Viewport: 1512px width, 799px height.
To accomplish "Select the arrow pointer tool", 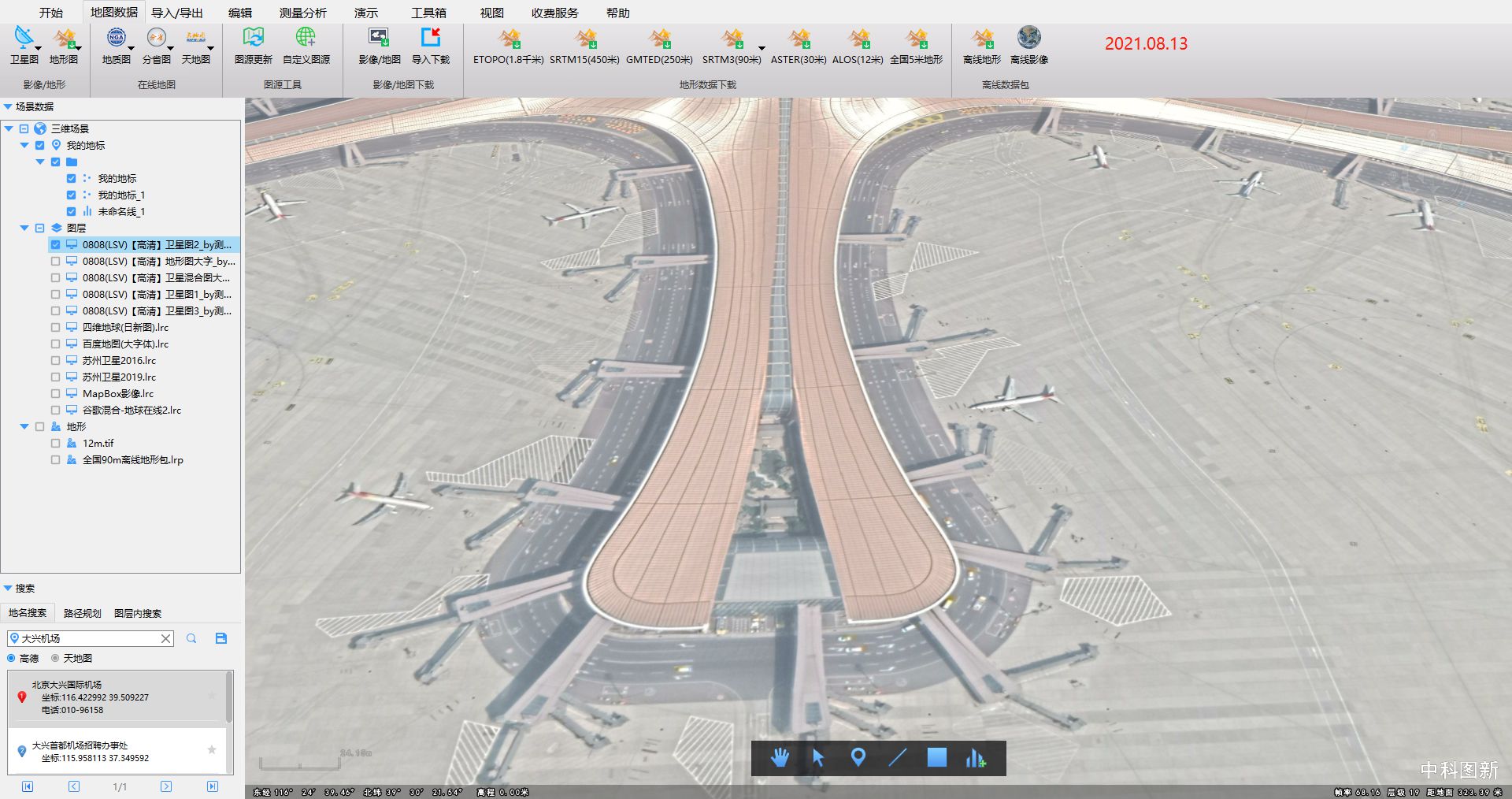I will (x=818, y=758).
